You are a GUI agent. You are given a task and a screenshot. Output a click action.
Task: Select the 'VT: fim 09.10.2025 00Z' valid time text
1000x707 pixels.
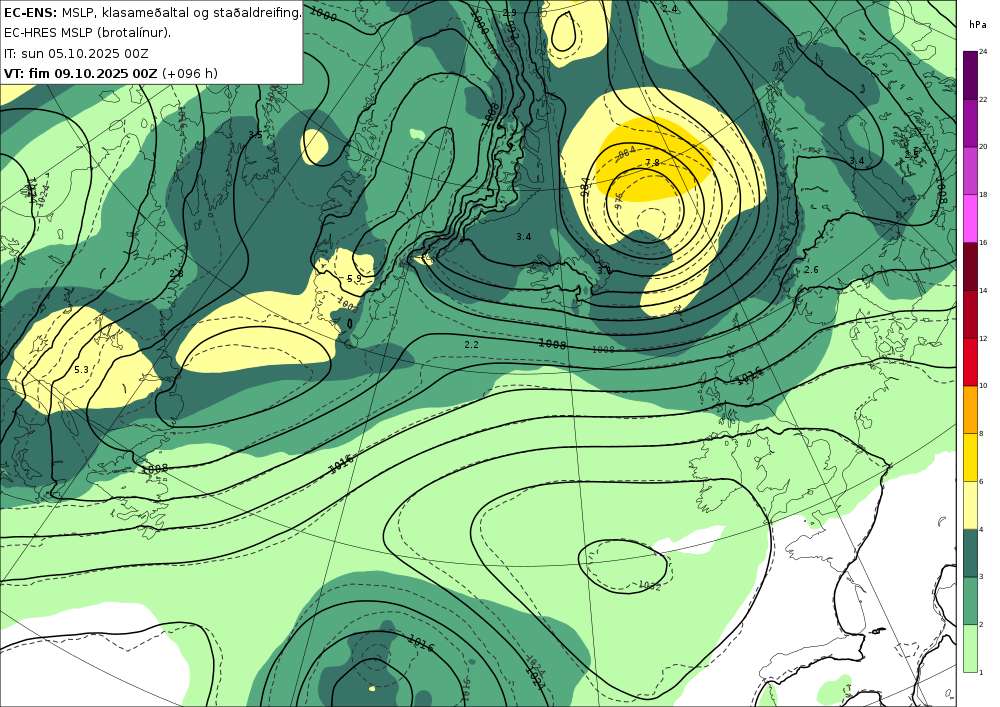click(80, 73)
